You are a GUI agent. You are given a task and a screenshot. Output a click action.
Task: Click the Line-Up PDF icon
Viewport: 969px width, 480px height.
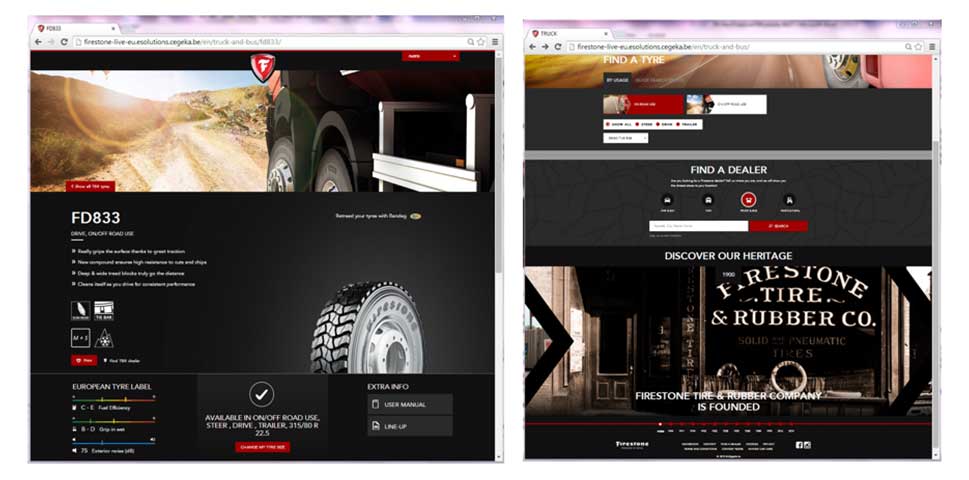375,426
